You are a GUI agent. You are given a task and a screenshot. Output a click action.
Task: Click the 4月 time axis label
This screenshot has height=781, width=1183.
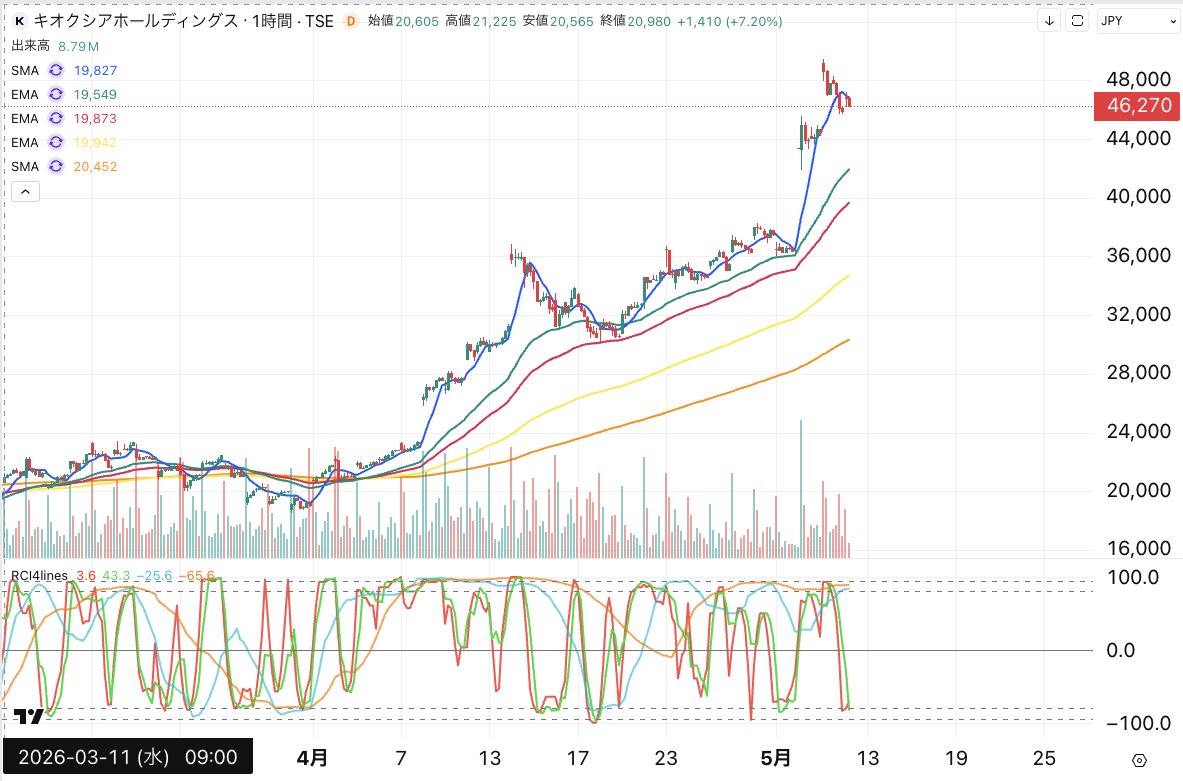[x=312, y=758]
